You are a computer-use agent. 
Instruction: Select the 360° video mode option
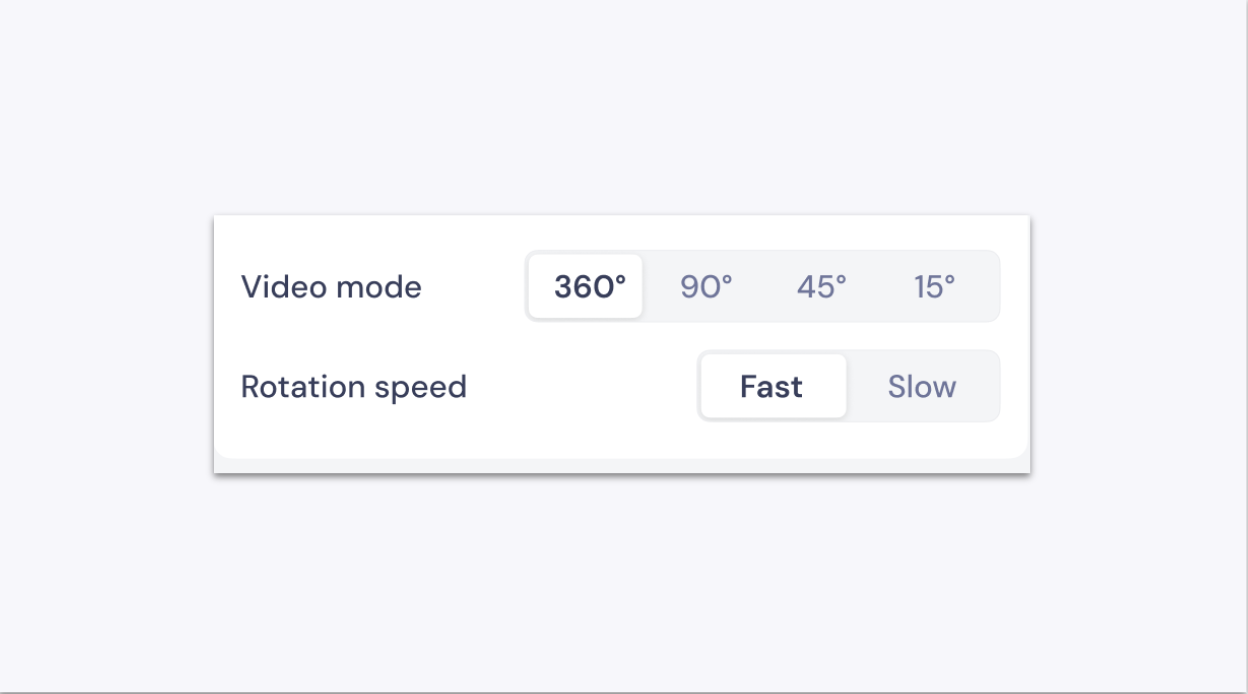pyautogui.click(x=586, y=287)
